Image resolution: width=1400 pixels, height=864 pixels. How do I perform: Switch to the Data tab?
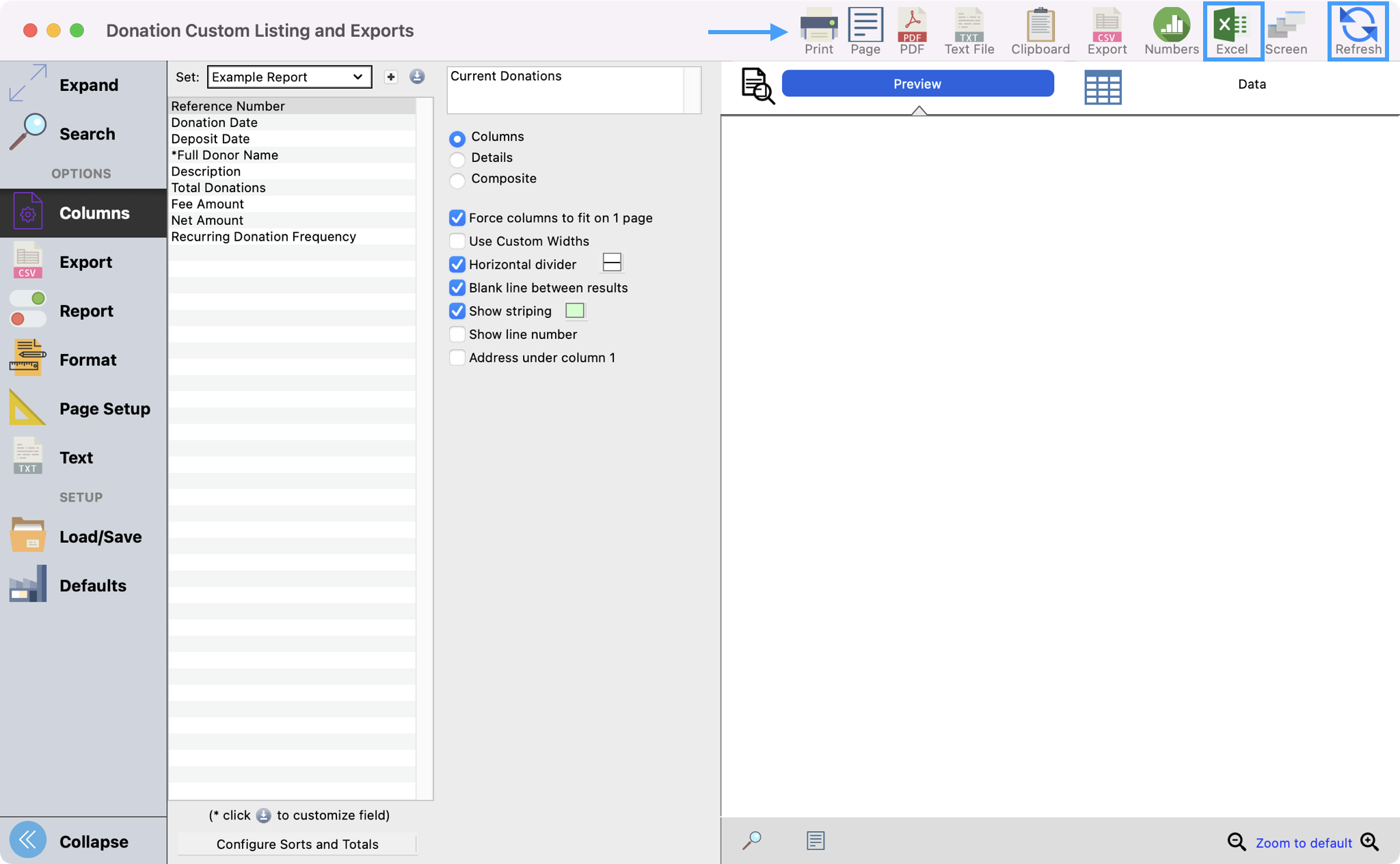point(1251,84)
